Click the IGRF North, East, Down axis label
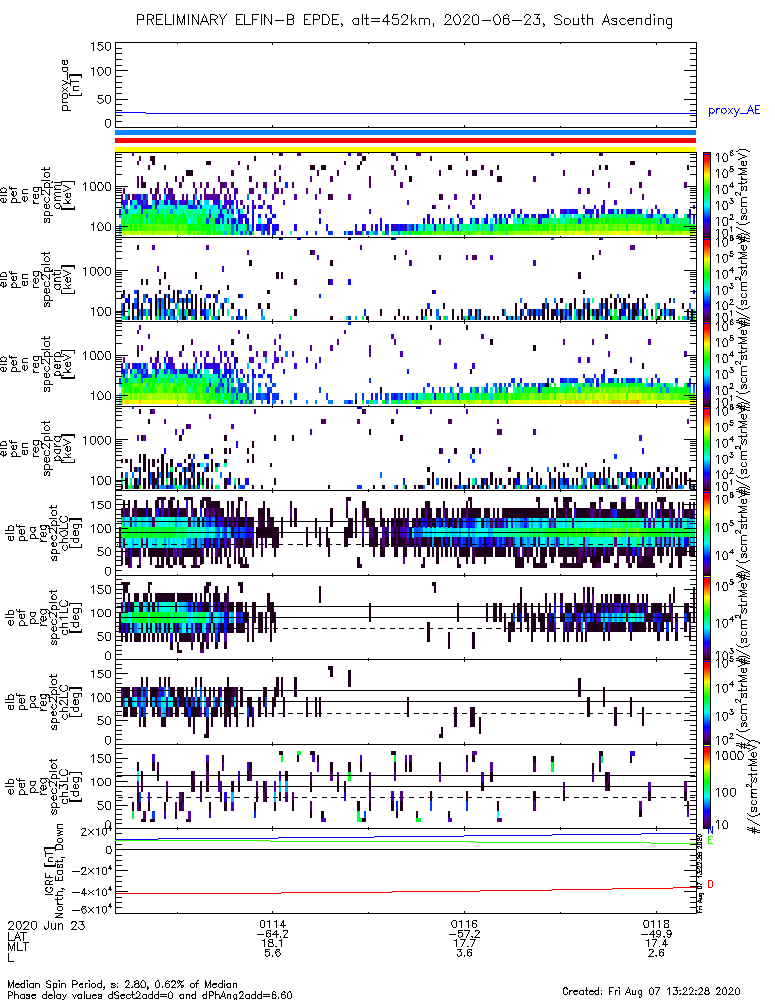 coord(54,871)
